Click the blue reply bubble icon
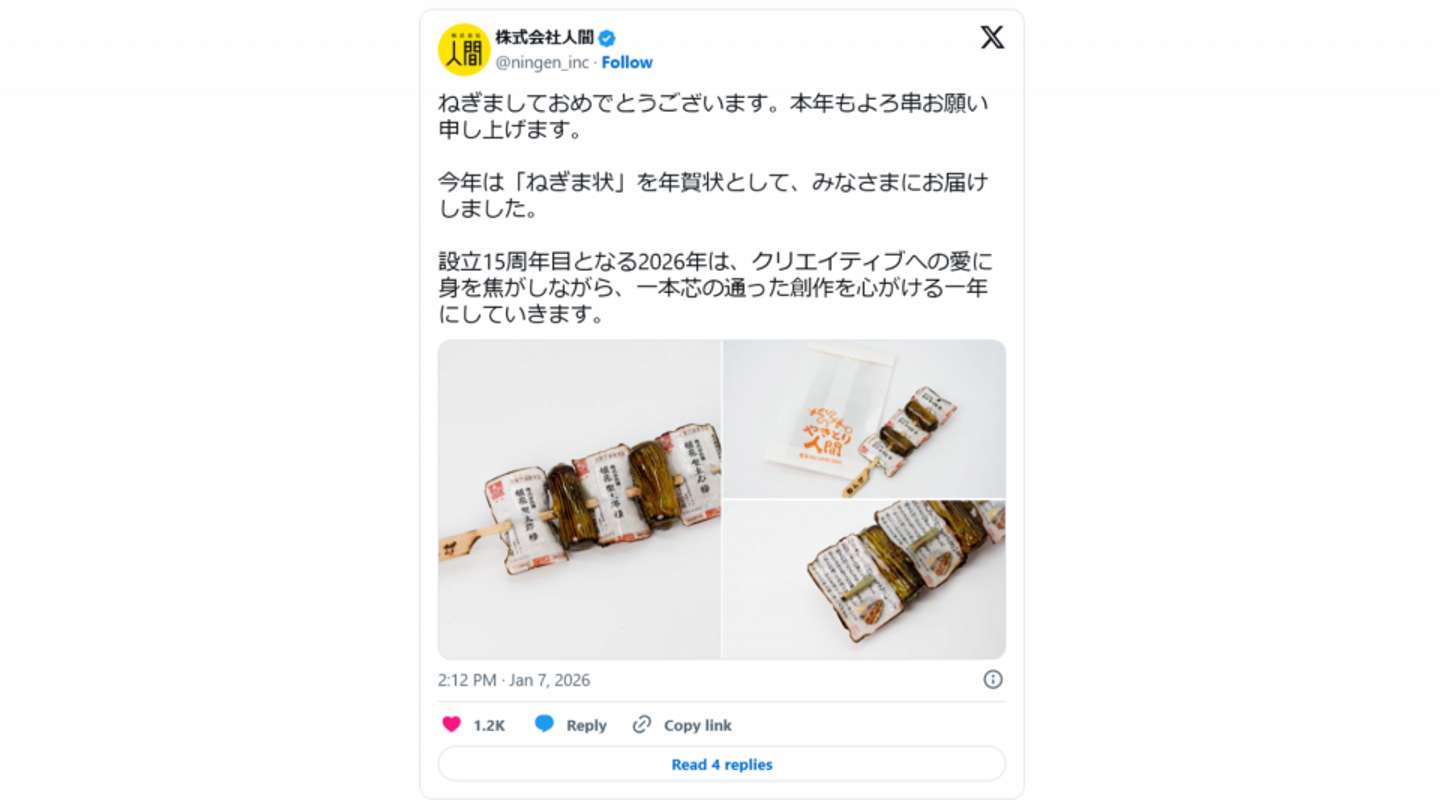 [x=544, y=725]
